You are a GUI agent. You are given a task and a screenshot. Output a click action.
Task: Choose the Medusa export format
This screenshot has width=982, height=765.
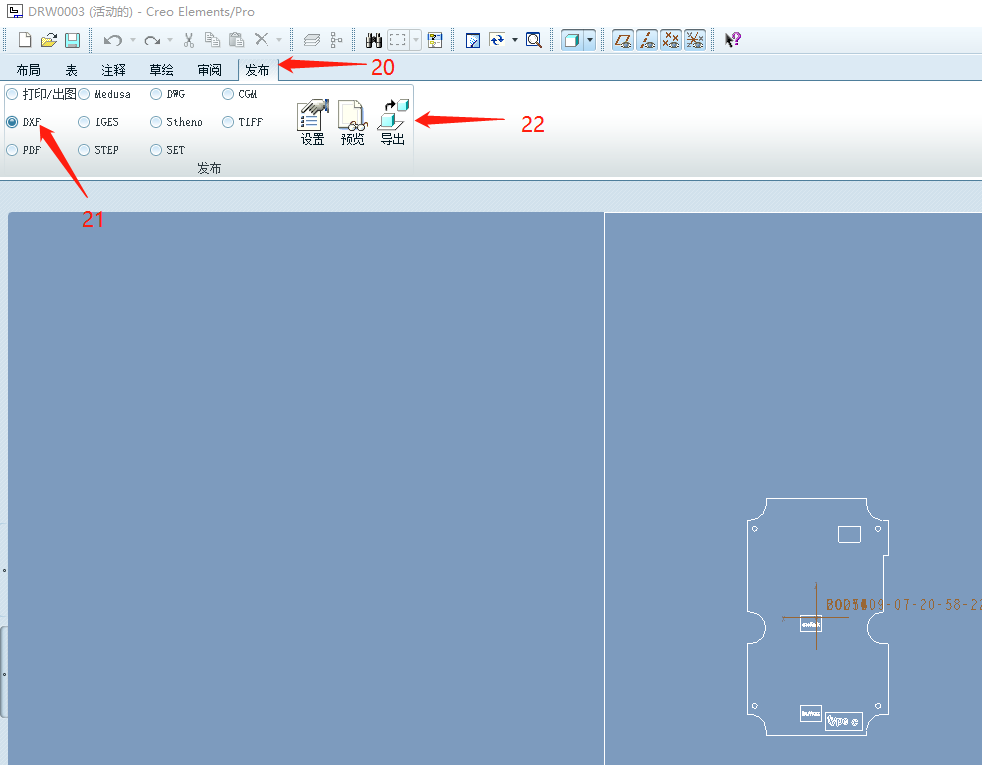[x=84, y=94]
